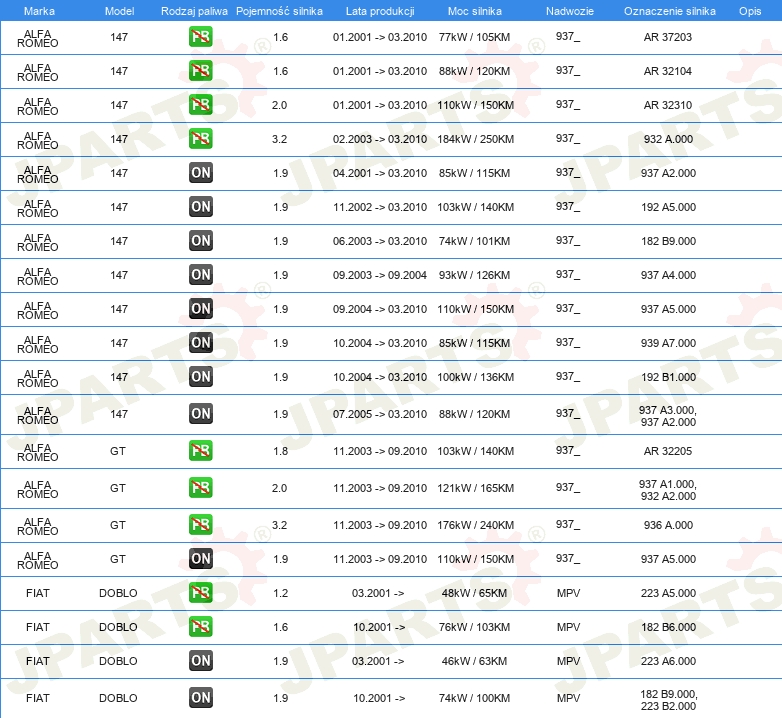Click the ON diesel icon in the Doblo 74kW / 100KM row
The height and width of the screenshot is (718, 782).
(x=200, y=698)
